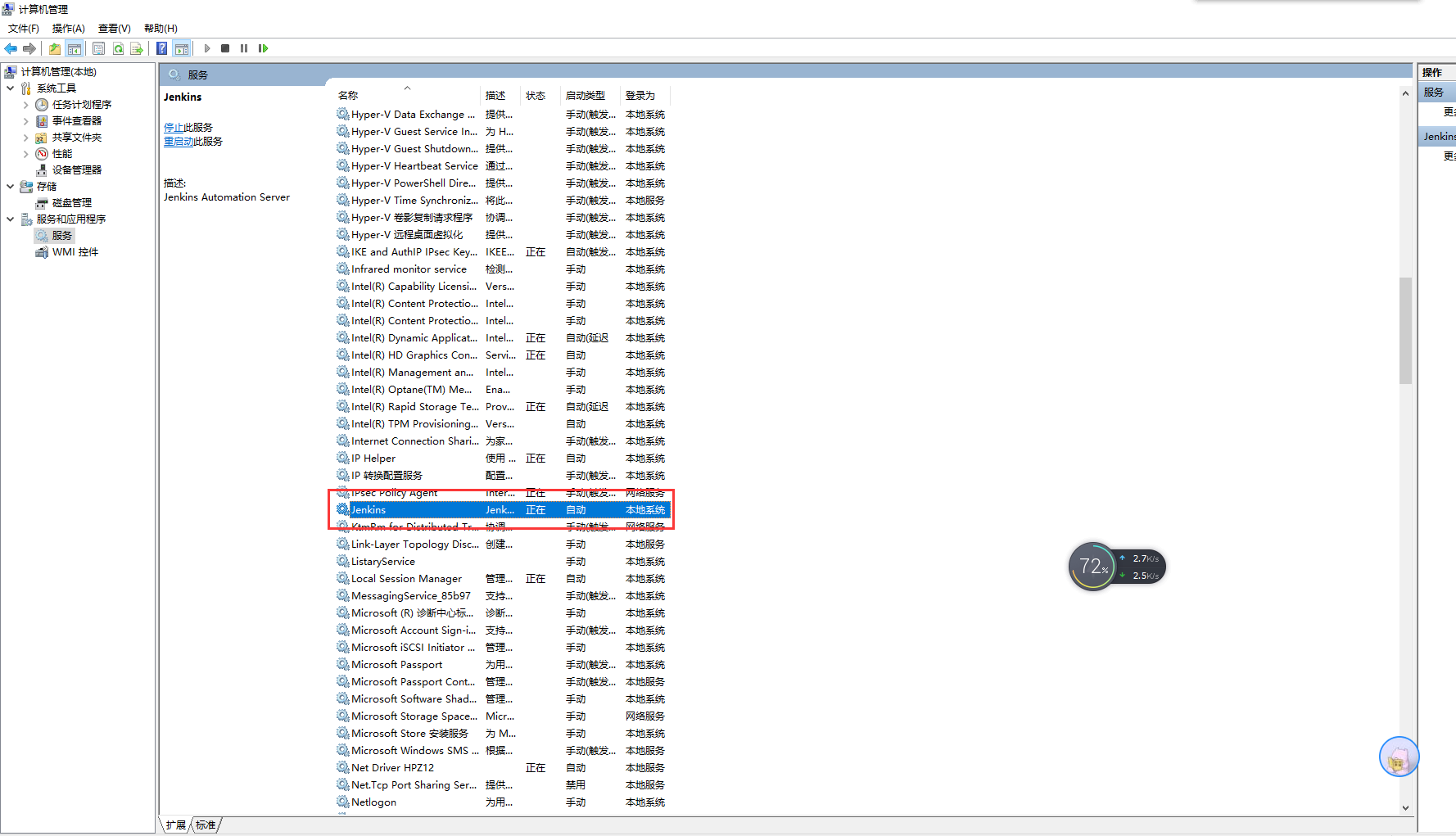Open the 帮助(H) menu
1456x836 pixels.
point(161,29)
